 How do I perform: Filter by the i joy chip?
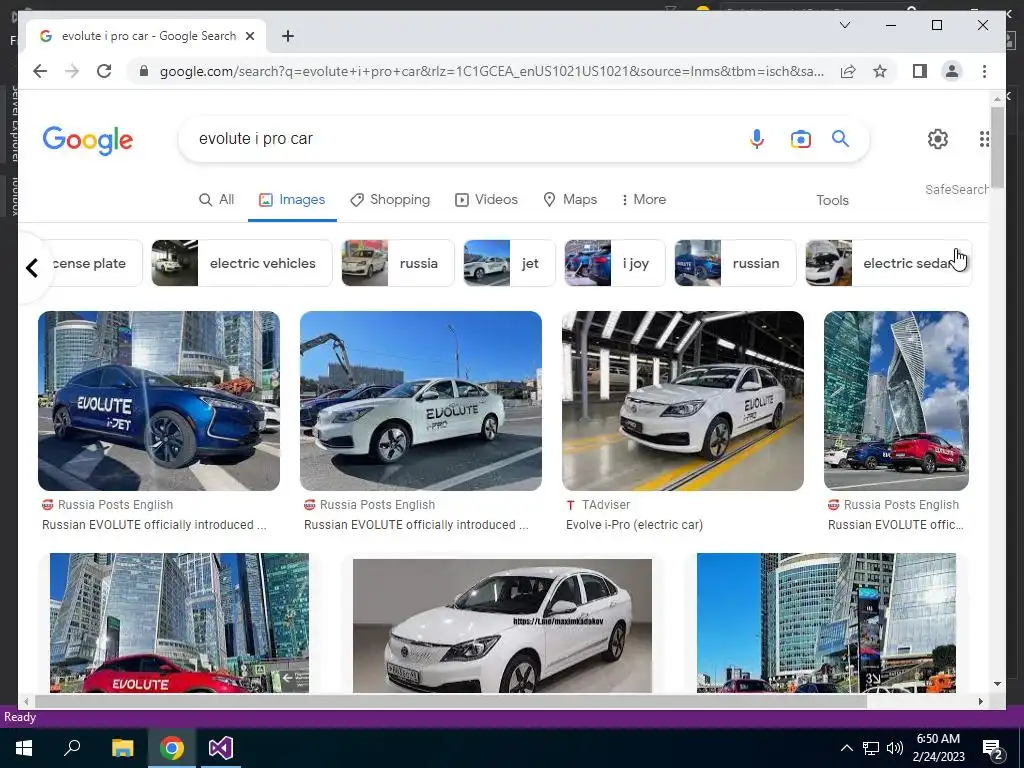click(x=615, y=263)
